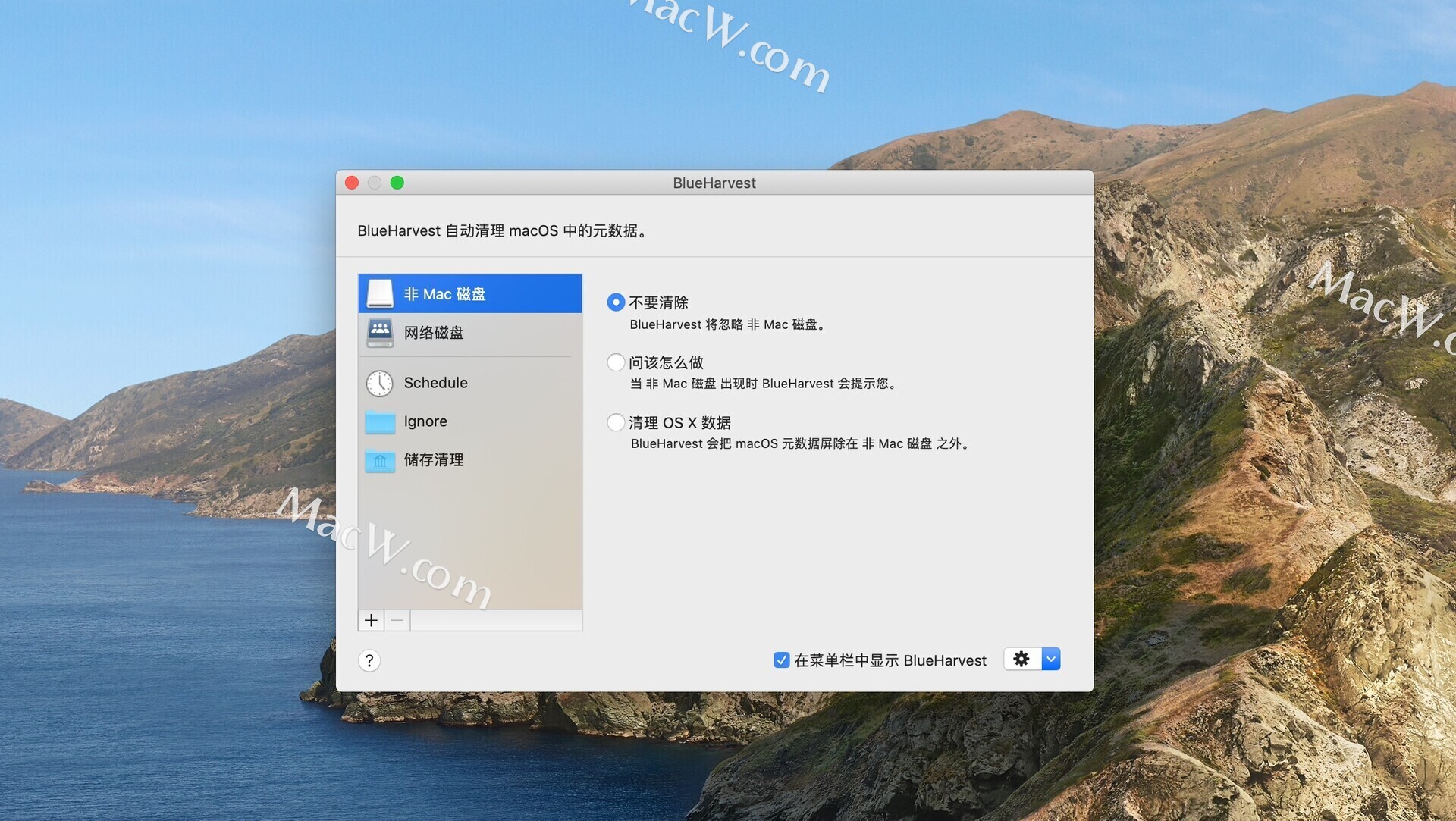Image resolution: width=1456 pixels, height=821 pixels.
Task: Expand the gear menu dropdown arrow
Action: tap(1051, 659)
